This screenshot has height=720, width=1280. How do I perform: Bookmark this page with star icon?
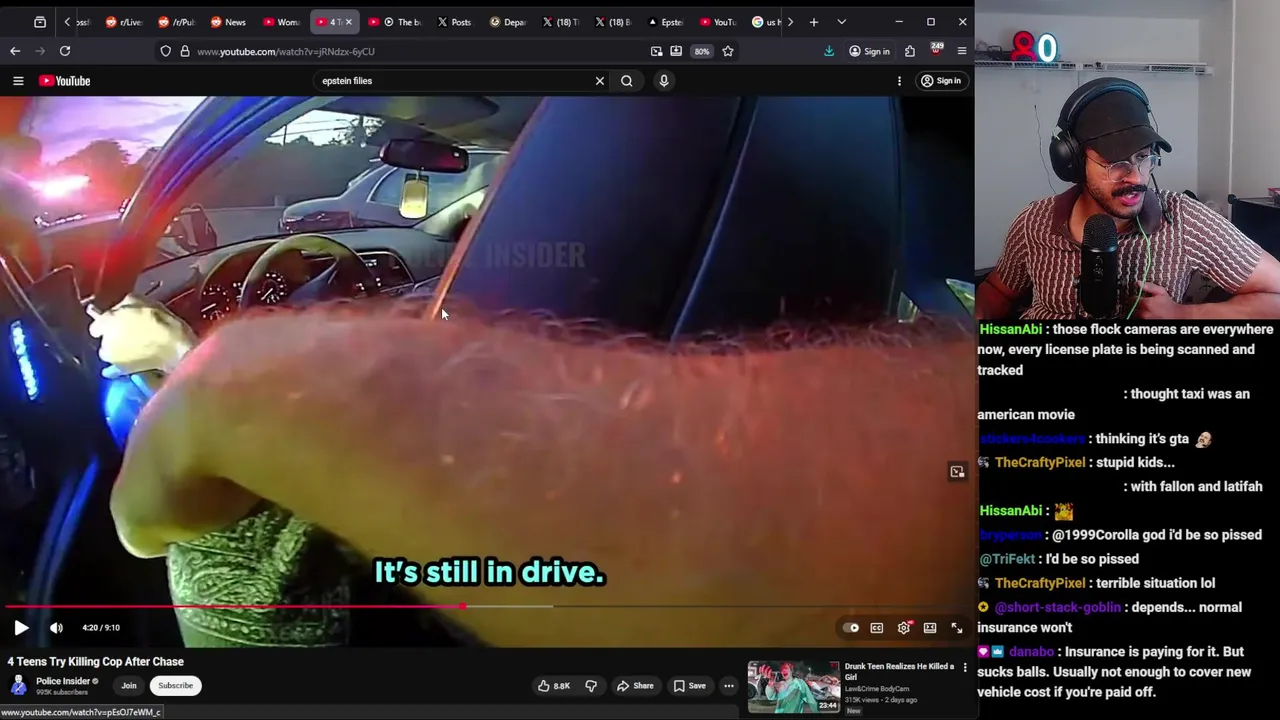[728, 51]
